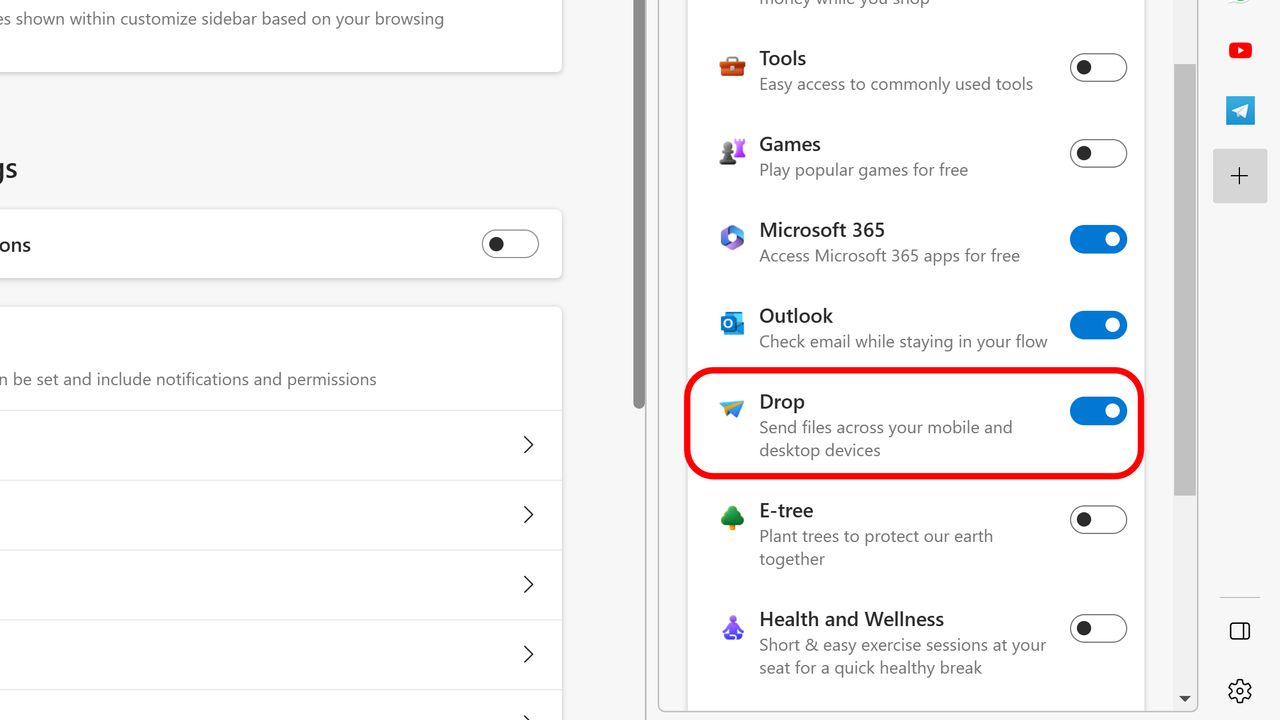Click the scroll down arrow of sidebar panel
The image size is (1280, 720).
pos(1185,699)
